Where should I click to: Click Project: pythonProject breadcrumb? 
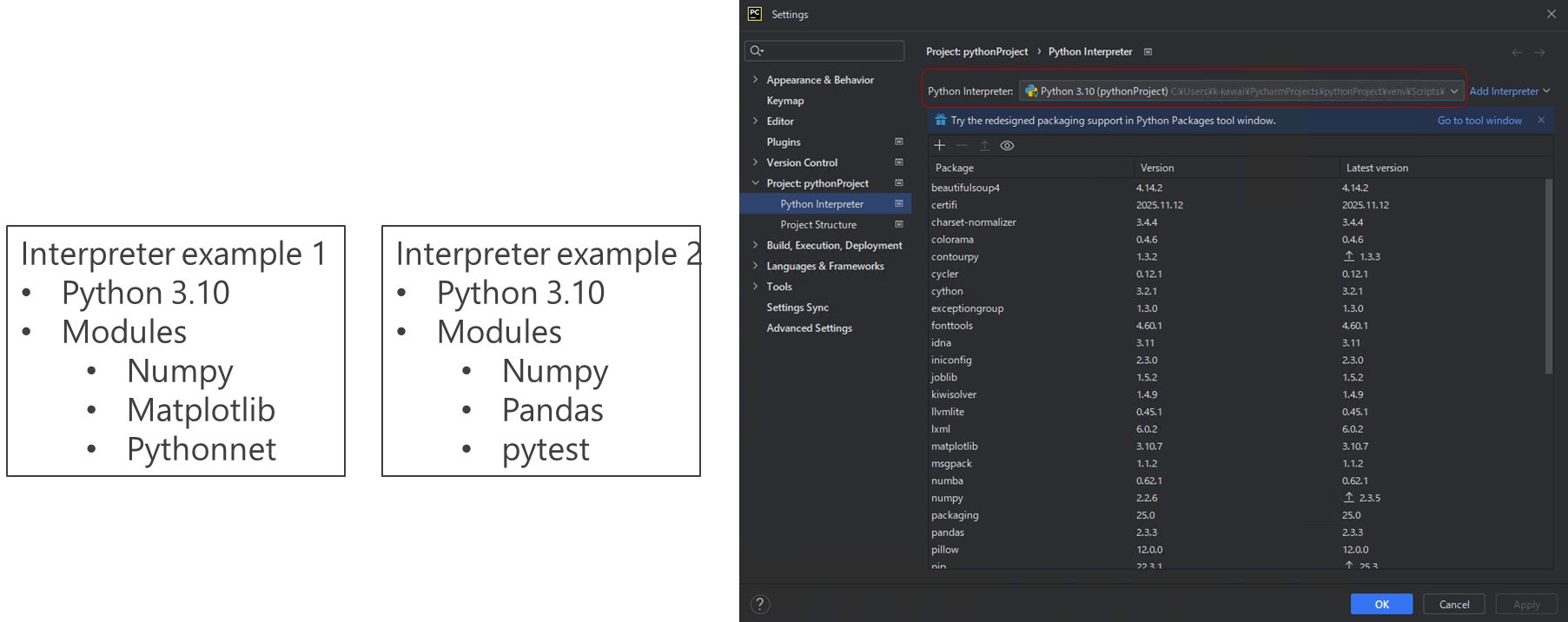[x=976, y=52]
